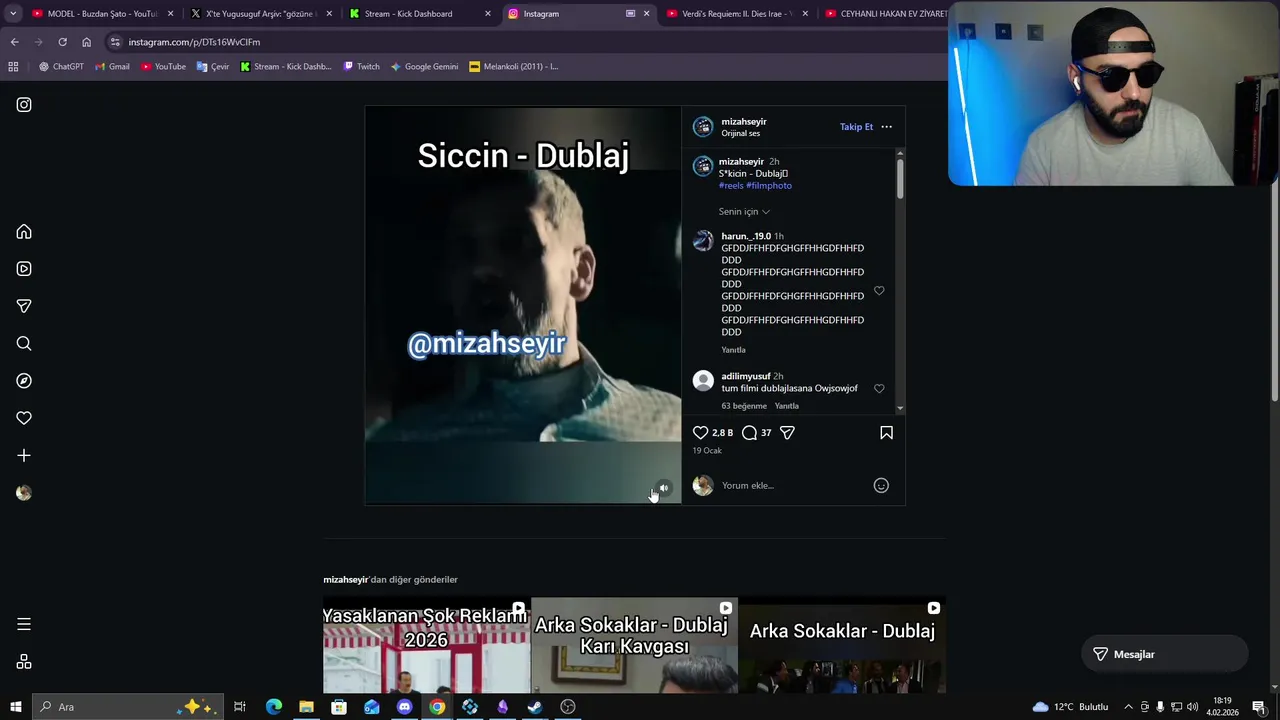
Task: Open mizahseyir profile from the post header
Action: click(x=744, y=122)
